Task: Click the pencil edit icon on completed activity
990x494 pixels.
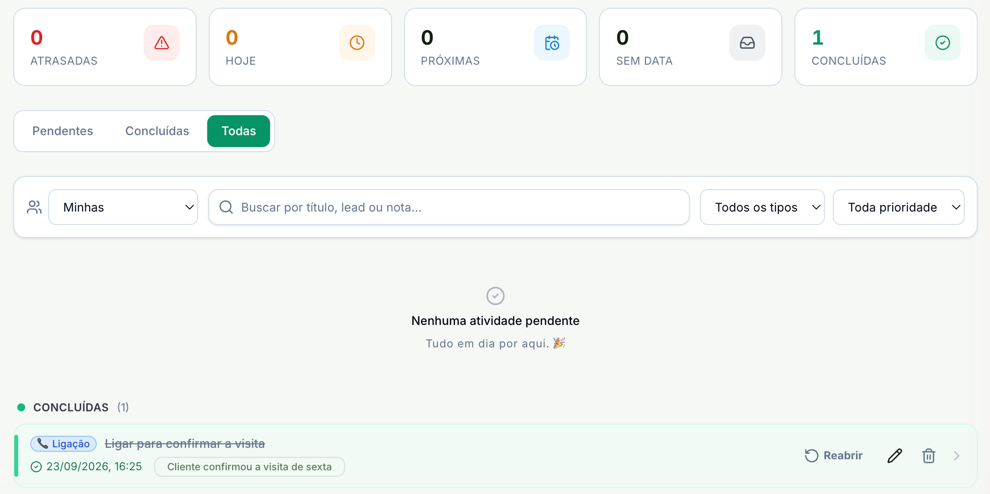Action: pyautogui.click(x=895, y=455)
